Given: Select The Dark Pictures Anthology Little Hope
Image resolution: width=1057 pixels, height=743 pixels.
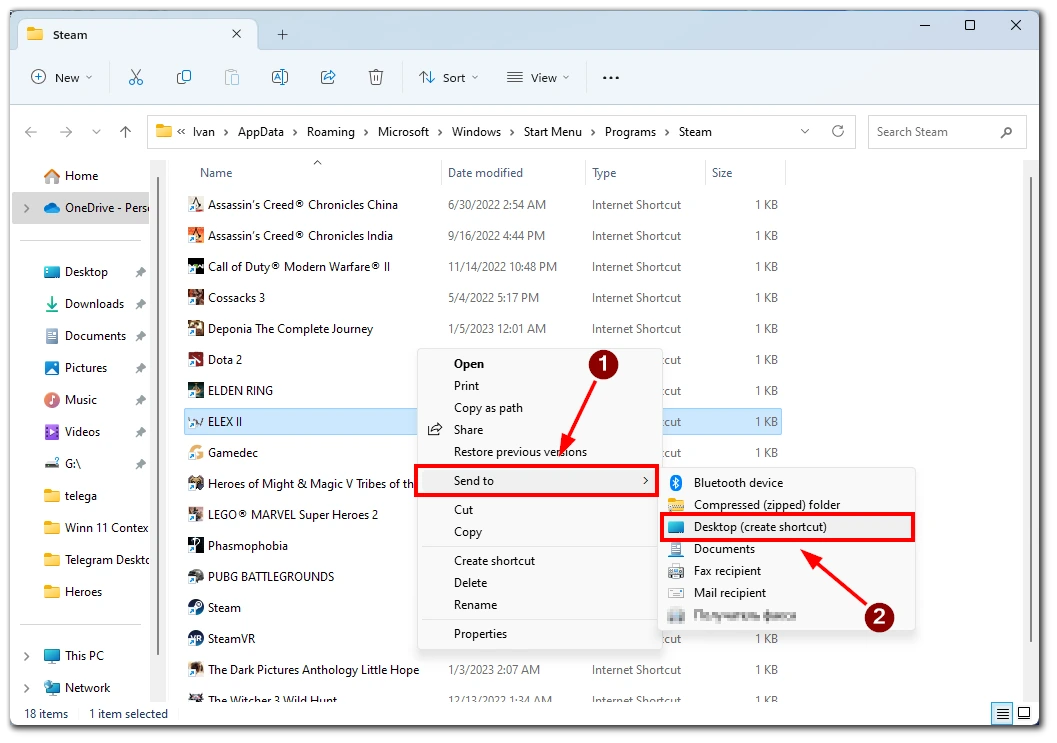Looking at the screenshot, I should coord(483,670).
